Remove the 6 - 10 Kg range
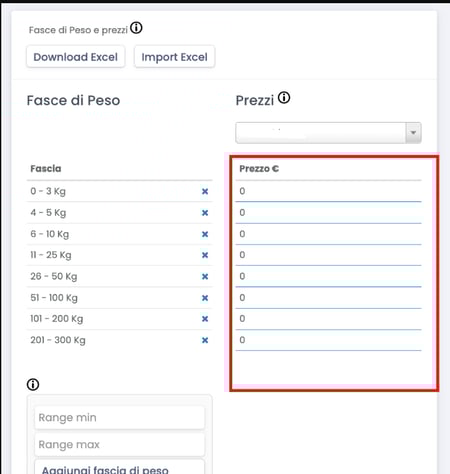Image resolution: width=450 pixels, height=474 pixels. pos(205,234)
